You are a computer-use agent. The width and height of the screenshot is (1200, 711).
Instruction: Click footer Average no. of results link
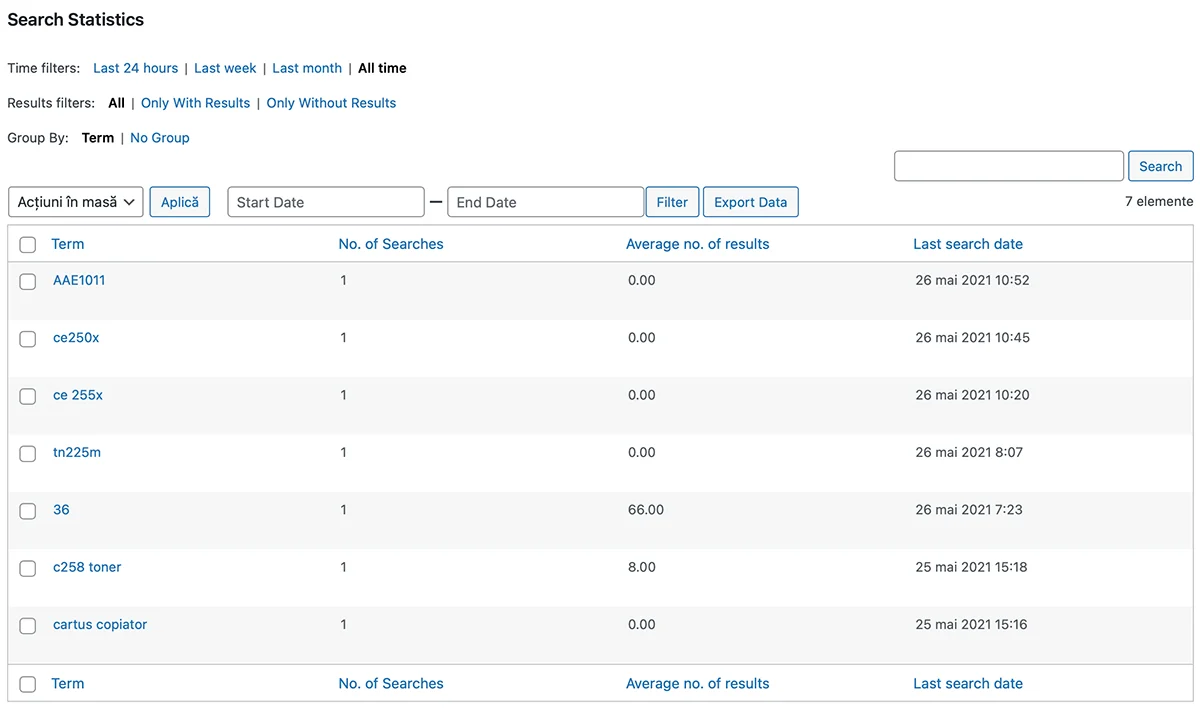click(x=698, y=684)
